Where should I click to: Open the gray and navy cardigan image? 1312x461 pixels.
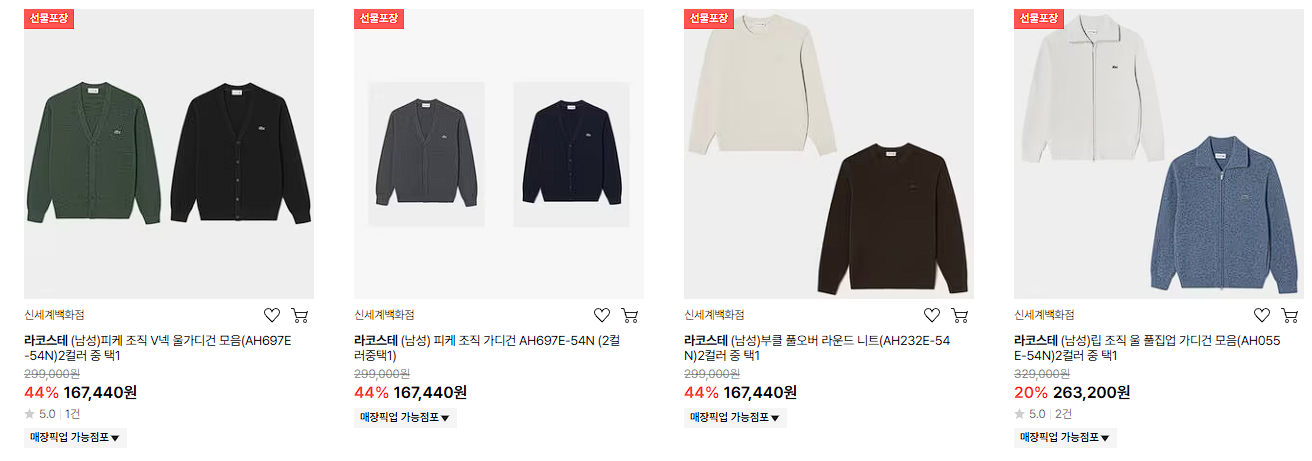coord(499,154)
